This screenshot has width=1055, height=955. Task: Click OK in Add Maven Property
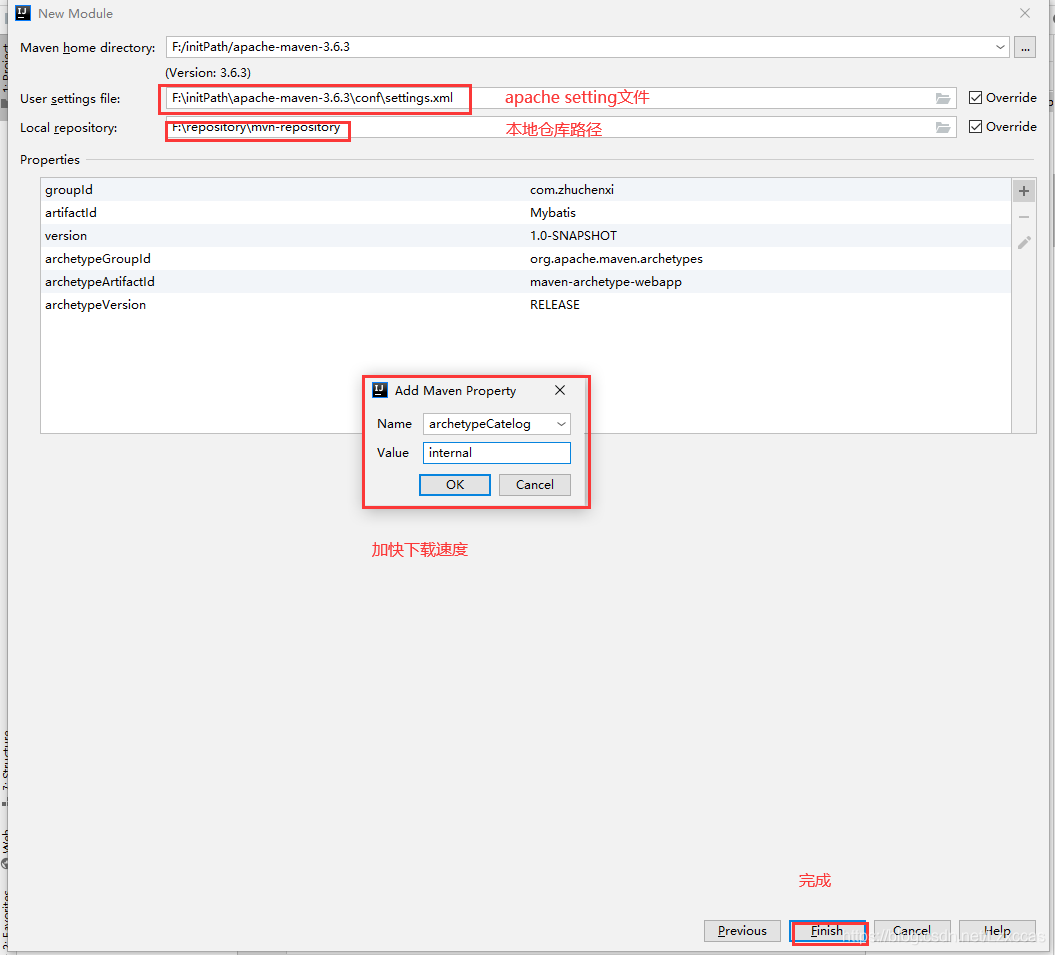point(455,485)
